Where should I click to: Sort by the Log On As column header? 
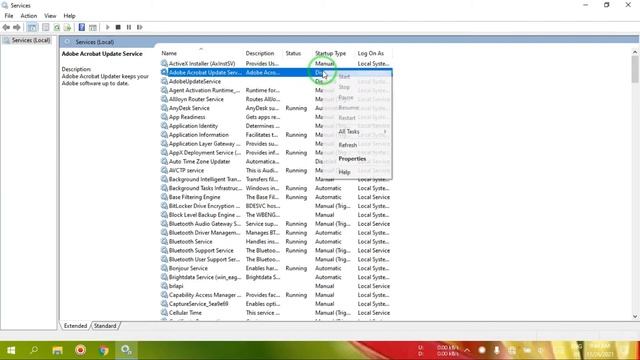click(371, 53)
